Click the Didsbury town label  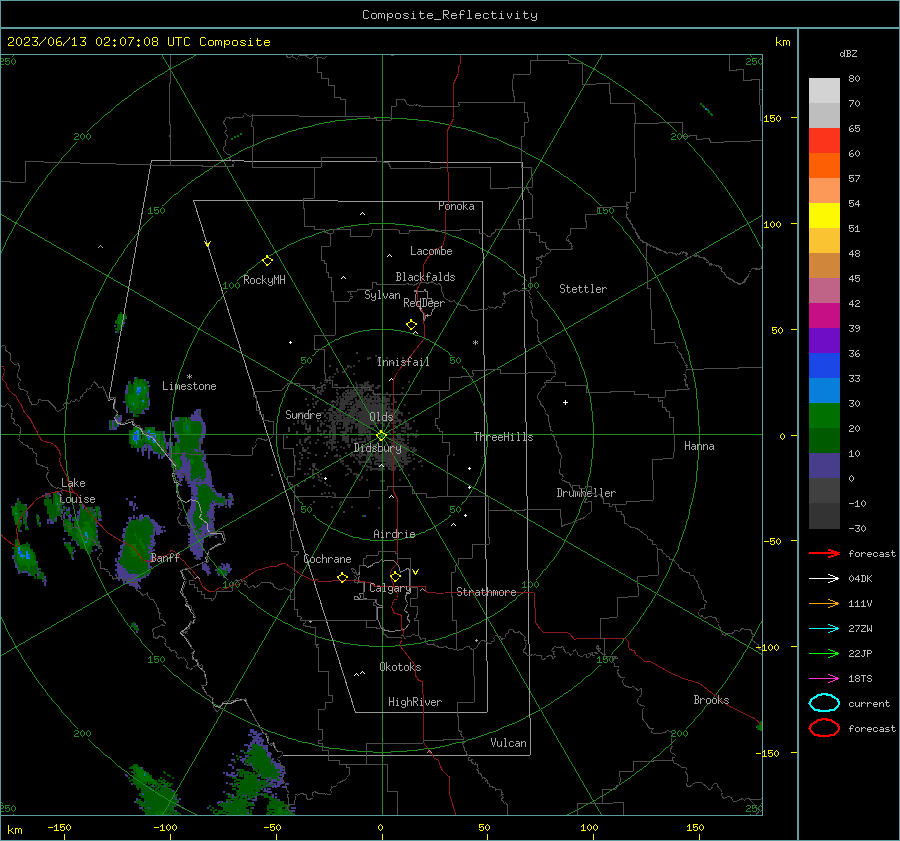tap(378, 448)
